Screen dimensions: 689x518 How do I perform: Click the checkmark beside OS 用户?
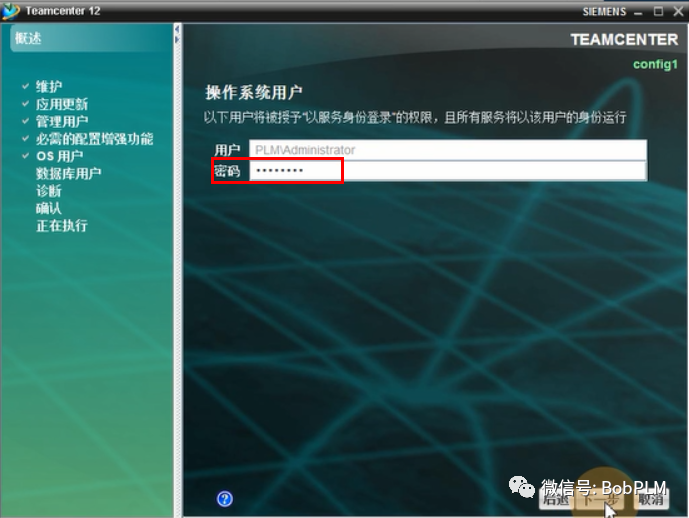(x=25, y=156)
